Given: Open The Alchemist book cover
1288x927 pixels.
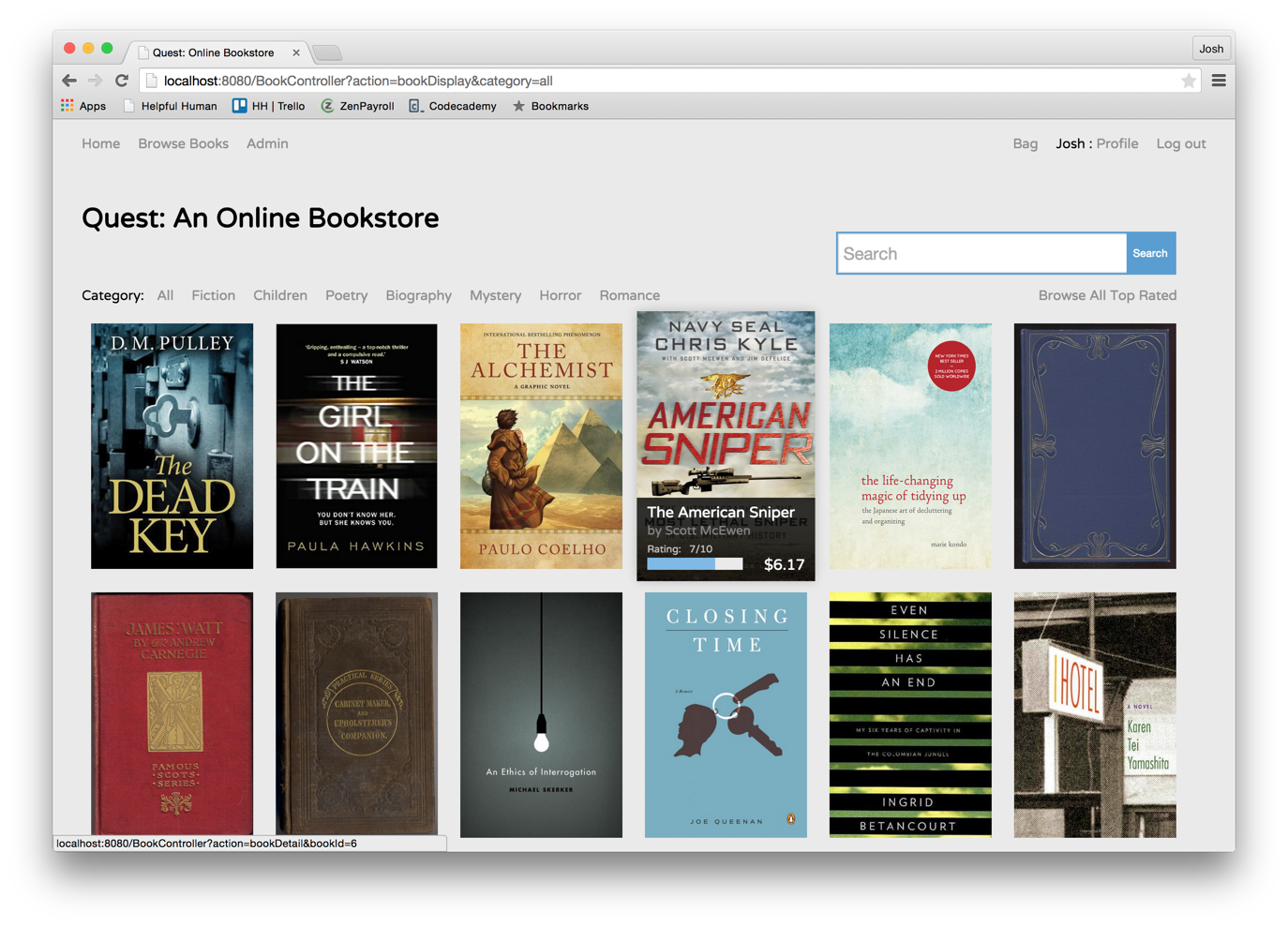Looking at the screenshot, I should 541,446.
